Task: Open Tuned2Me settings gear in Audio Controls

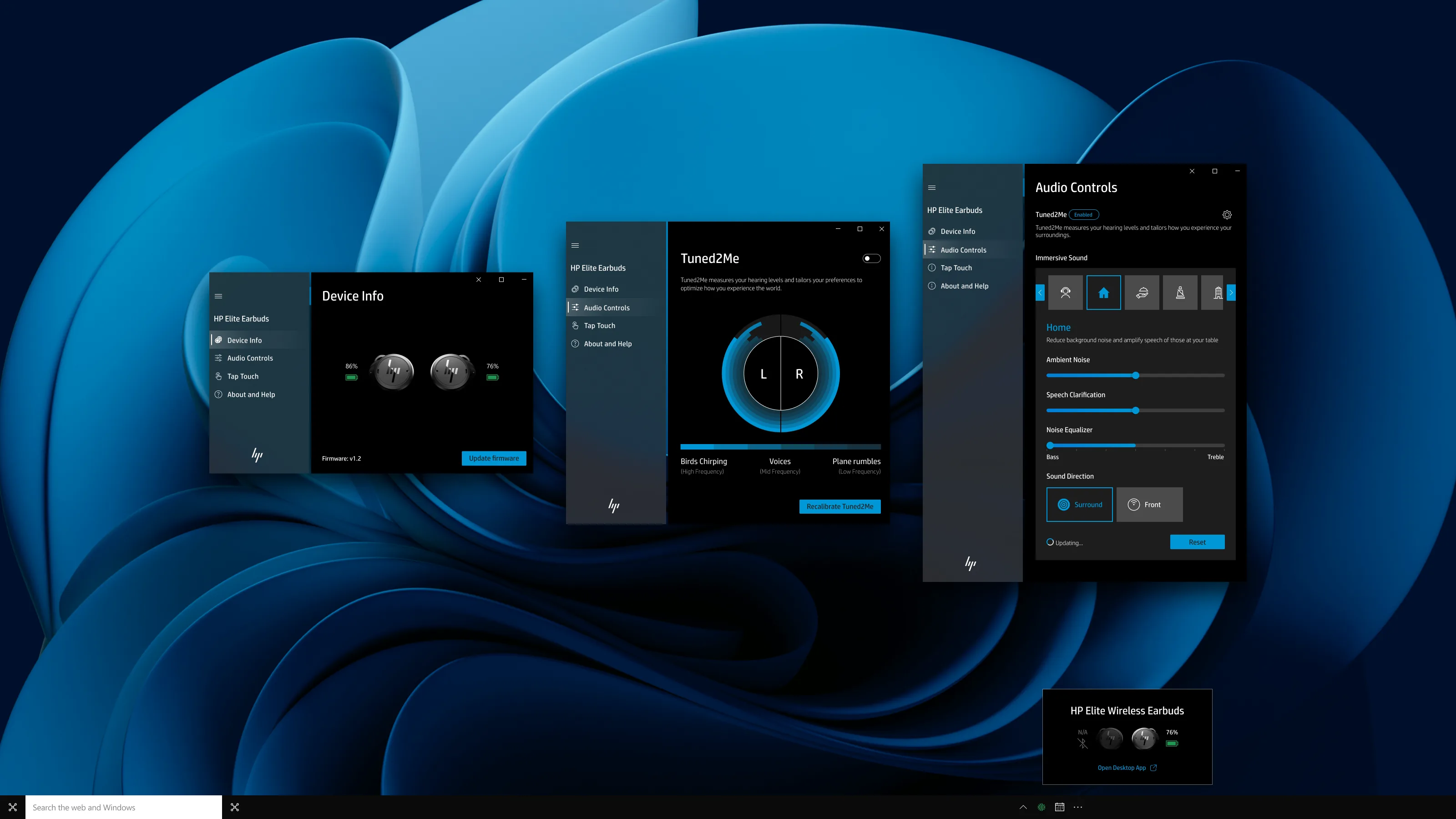Action: 1227,215
